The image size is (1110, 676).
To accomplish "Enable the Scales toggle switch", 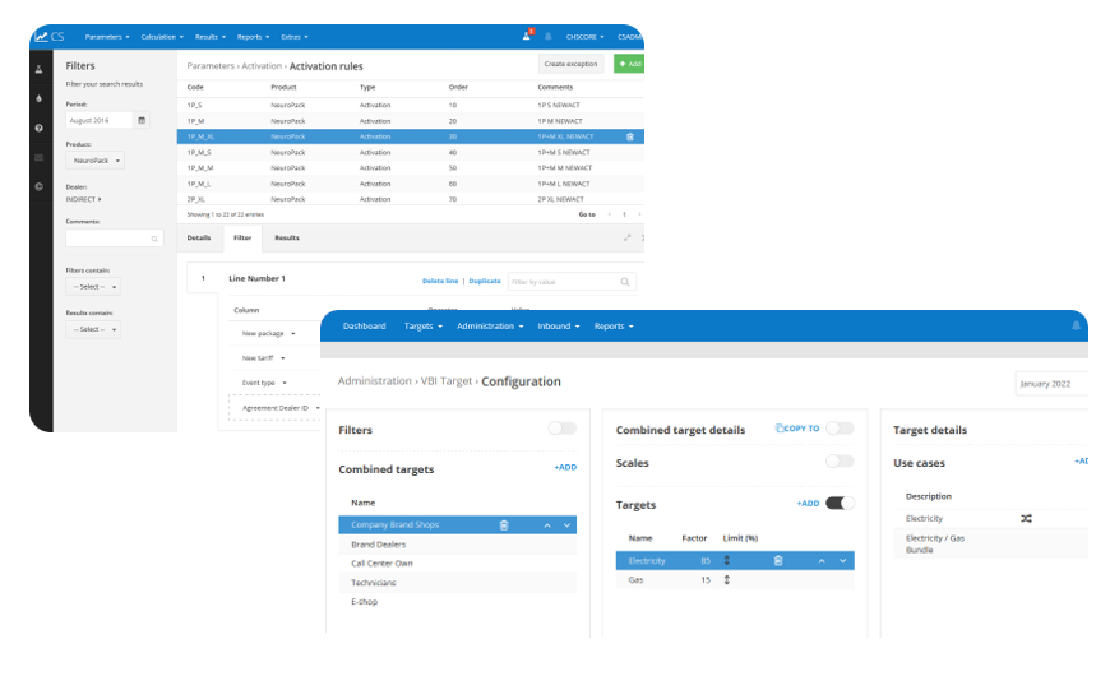I will click(839, 462).
